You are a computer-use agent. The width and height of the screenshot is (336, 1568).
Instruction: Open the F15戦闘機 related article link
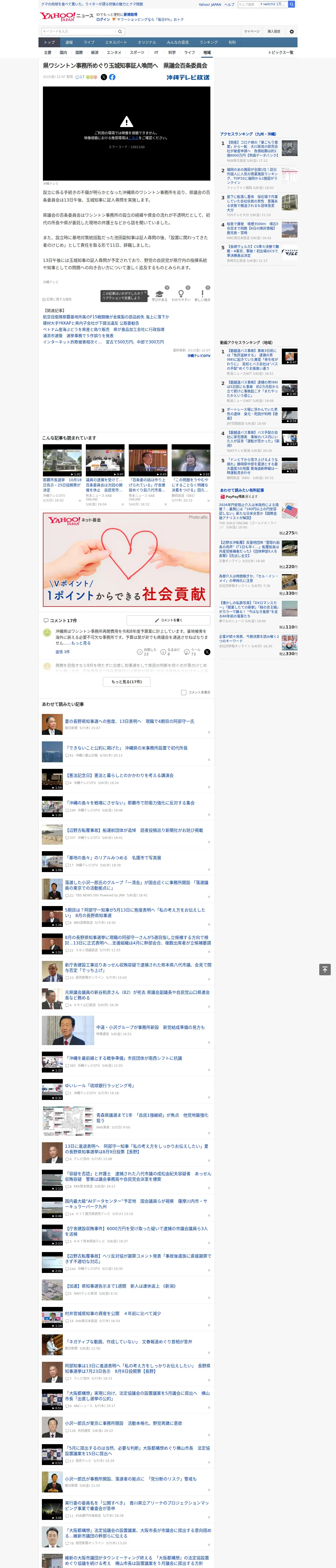click(x=106, y=317)
